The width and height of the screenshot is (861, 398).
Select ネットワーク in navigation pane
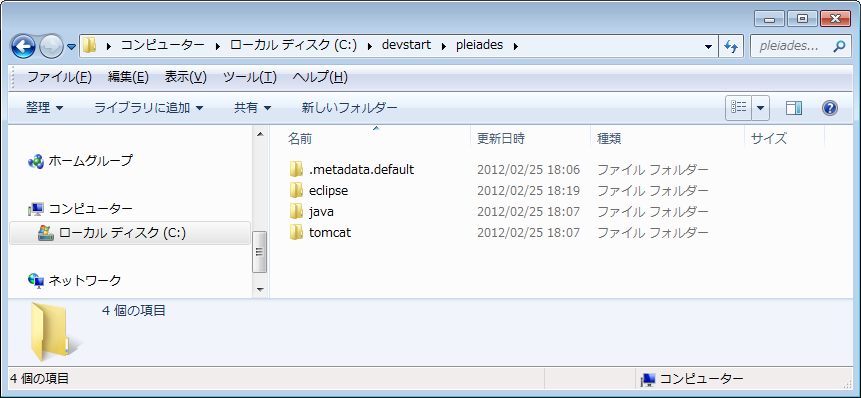click(x=85, y=281)
